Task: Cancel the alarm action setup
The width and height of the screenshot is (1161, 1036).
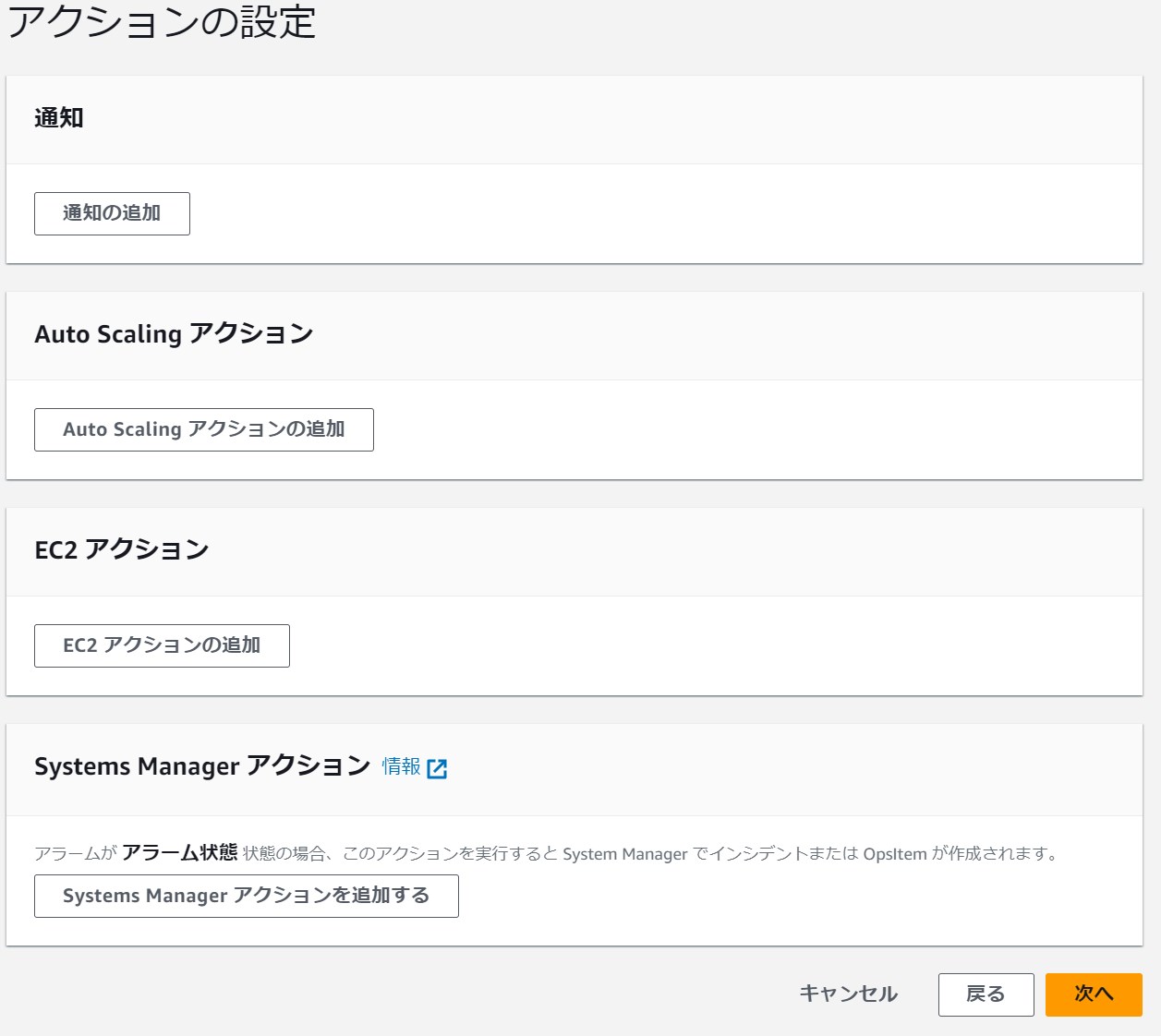Action: tap(847, 994)
